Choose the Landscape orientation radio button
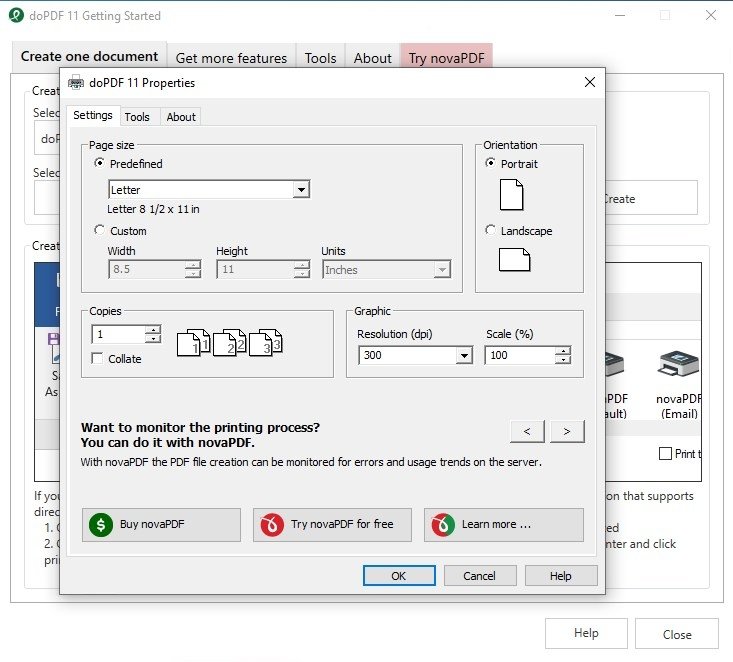733x662 pixels. (x=490, y=230)
